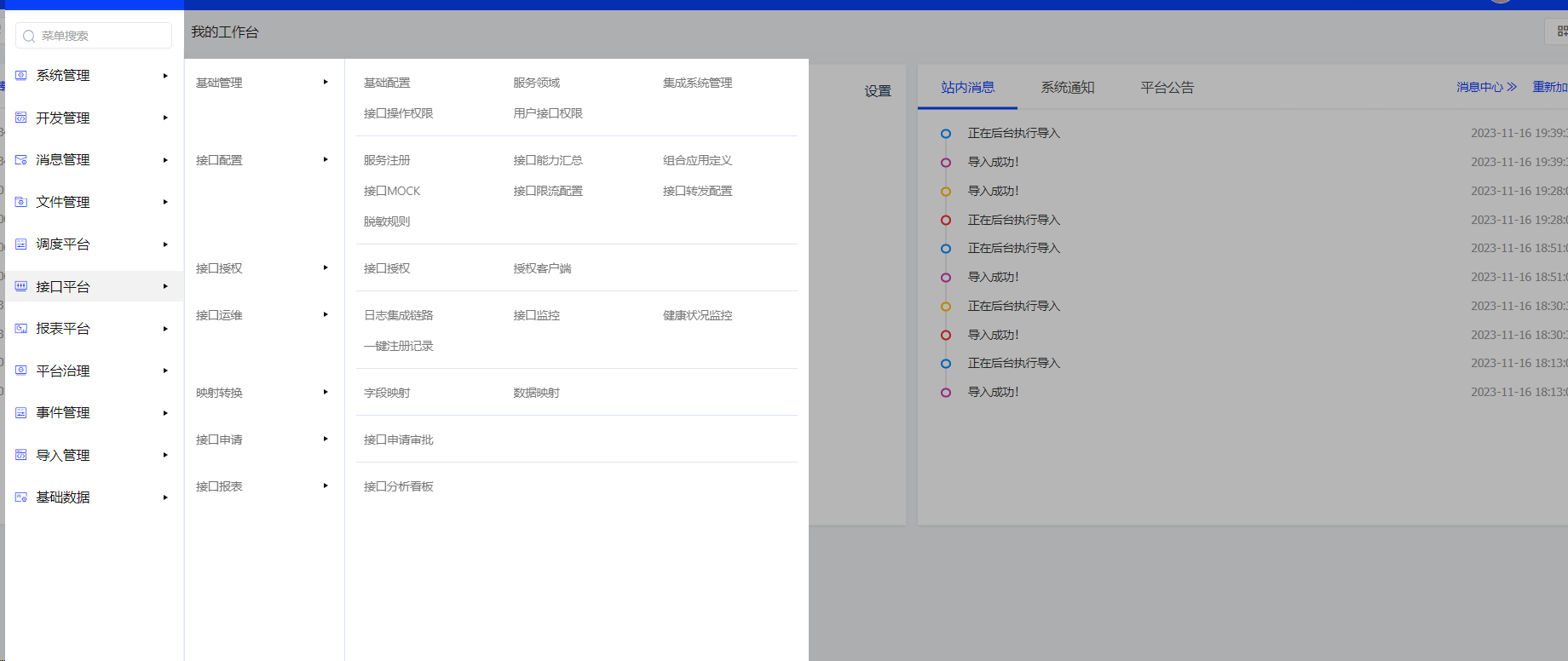Image resolution: width=1568 pixels, height=661 pixels.
Task: Open the 数据映射 menu item
Action: click(537, 393)
